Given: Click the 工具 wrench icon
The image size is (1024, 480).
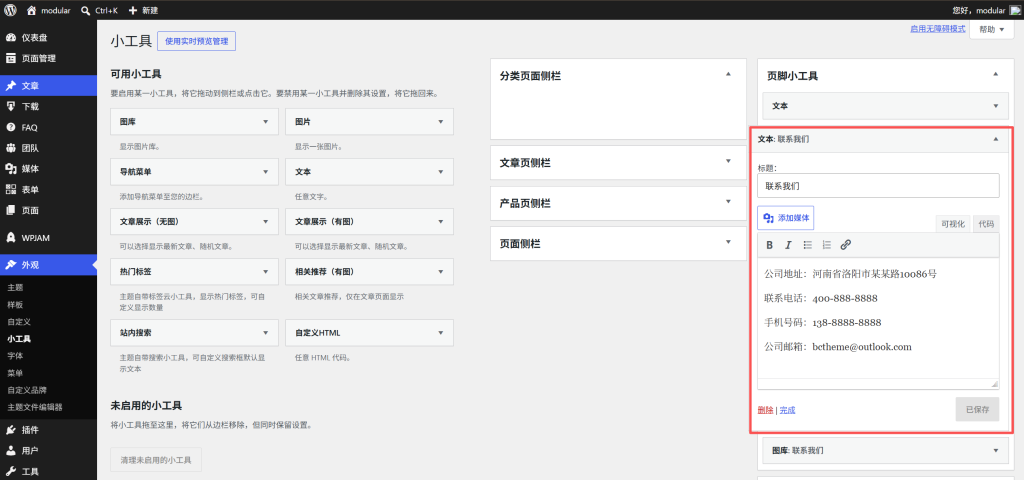Looking at the screenshot, I should tap(11, 472).
